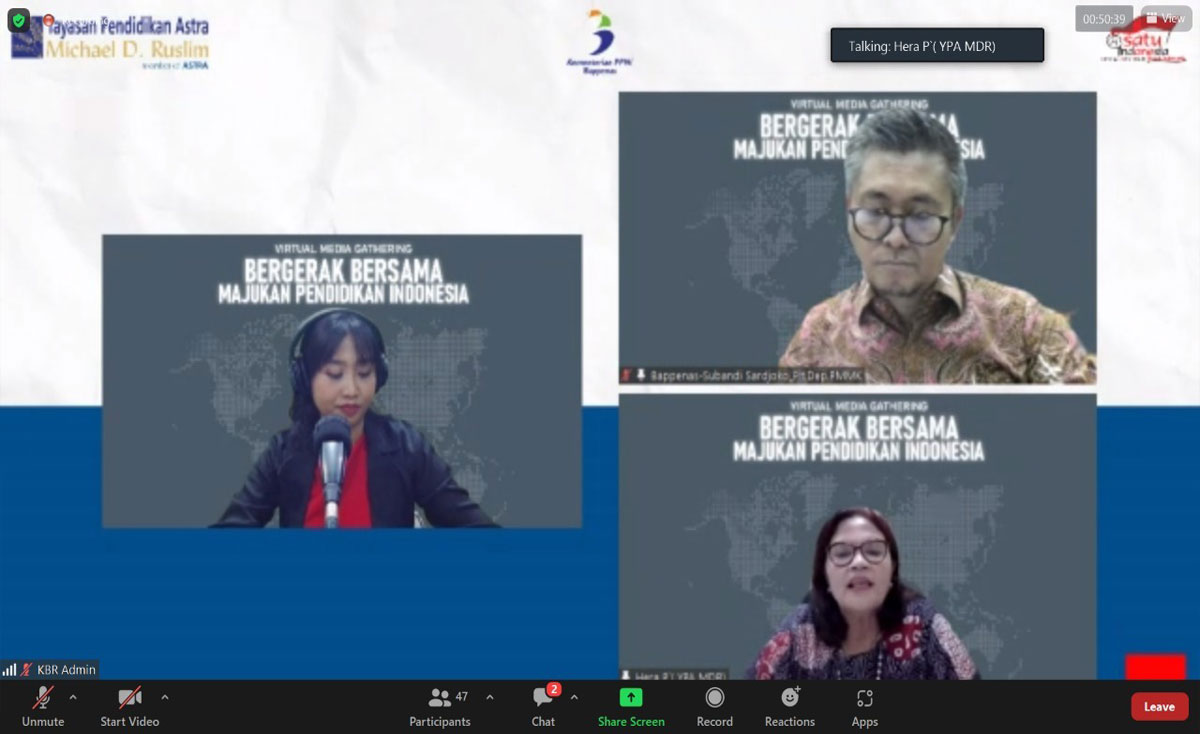Image resolution: width=1200 pixels, height=734 pixels.
Task: Leave the meeting
Action: [1159, 706]
